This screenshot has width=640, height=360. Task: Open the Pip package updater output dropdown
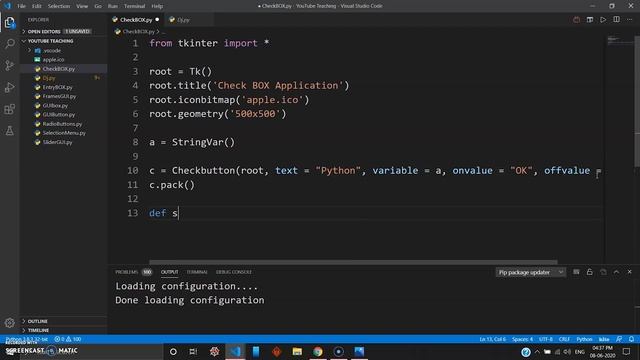tap(531, 272)
